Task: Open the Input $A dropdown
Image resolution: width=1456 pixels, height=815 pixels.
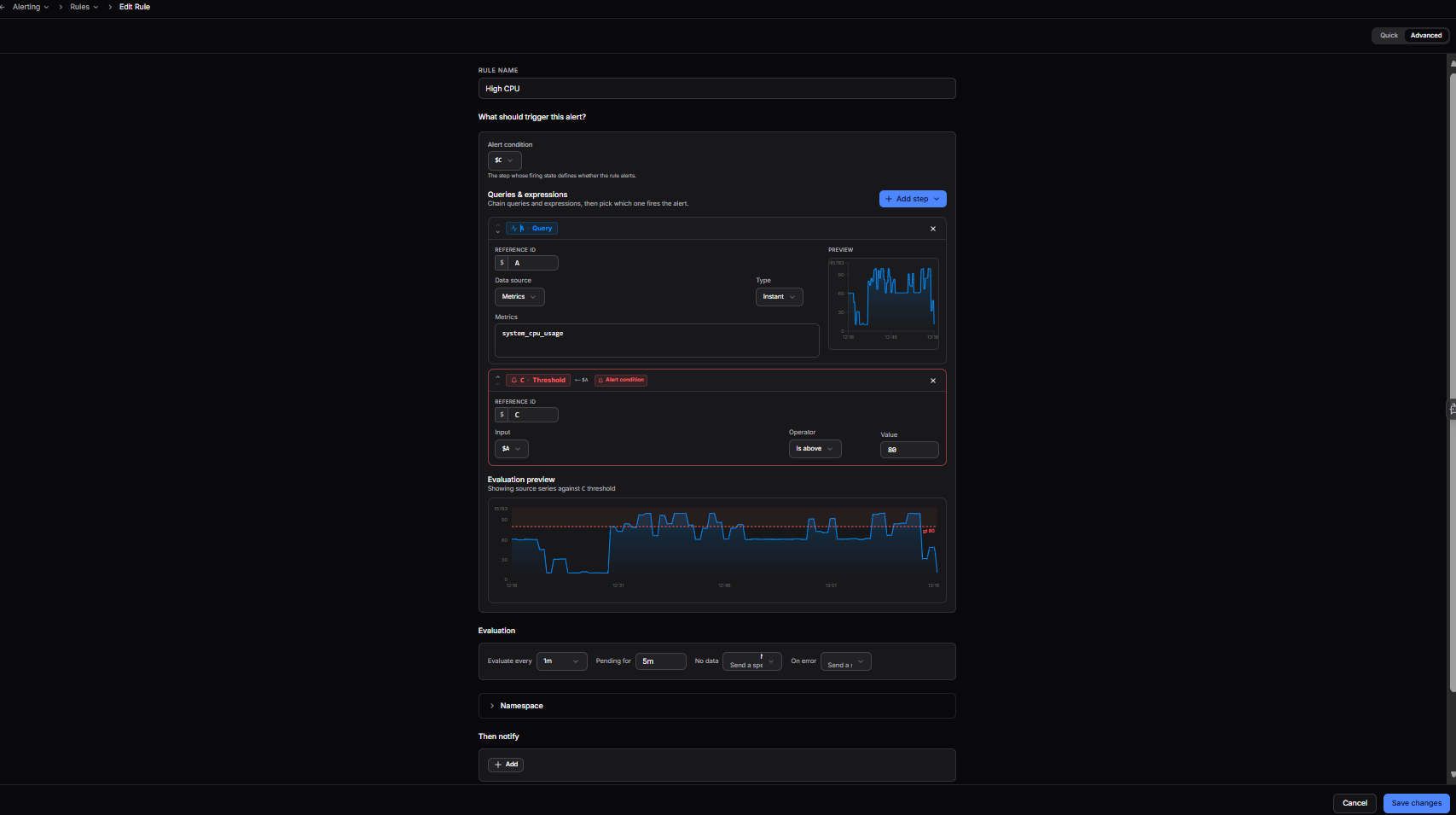Action: (511, 449)
